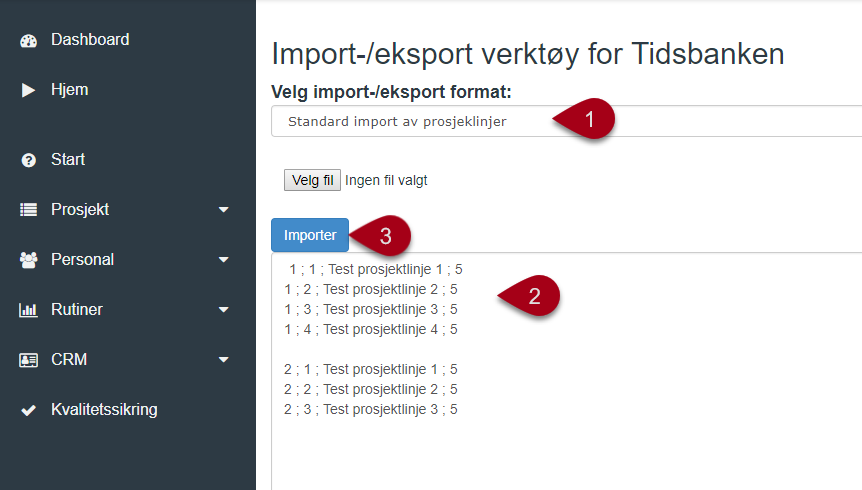Click the Rutiner bar chart icon

click(x=28, y=310)
